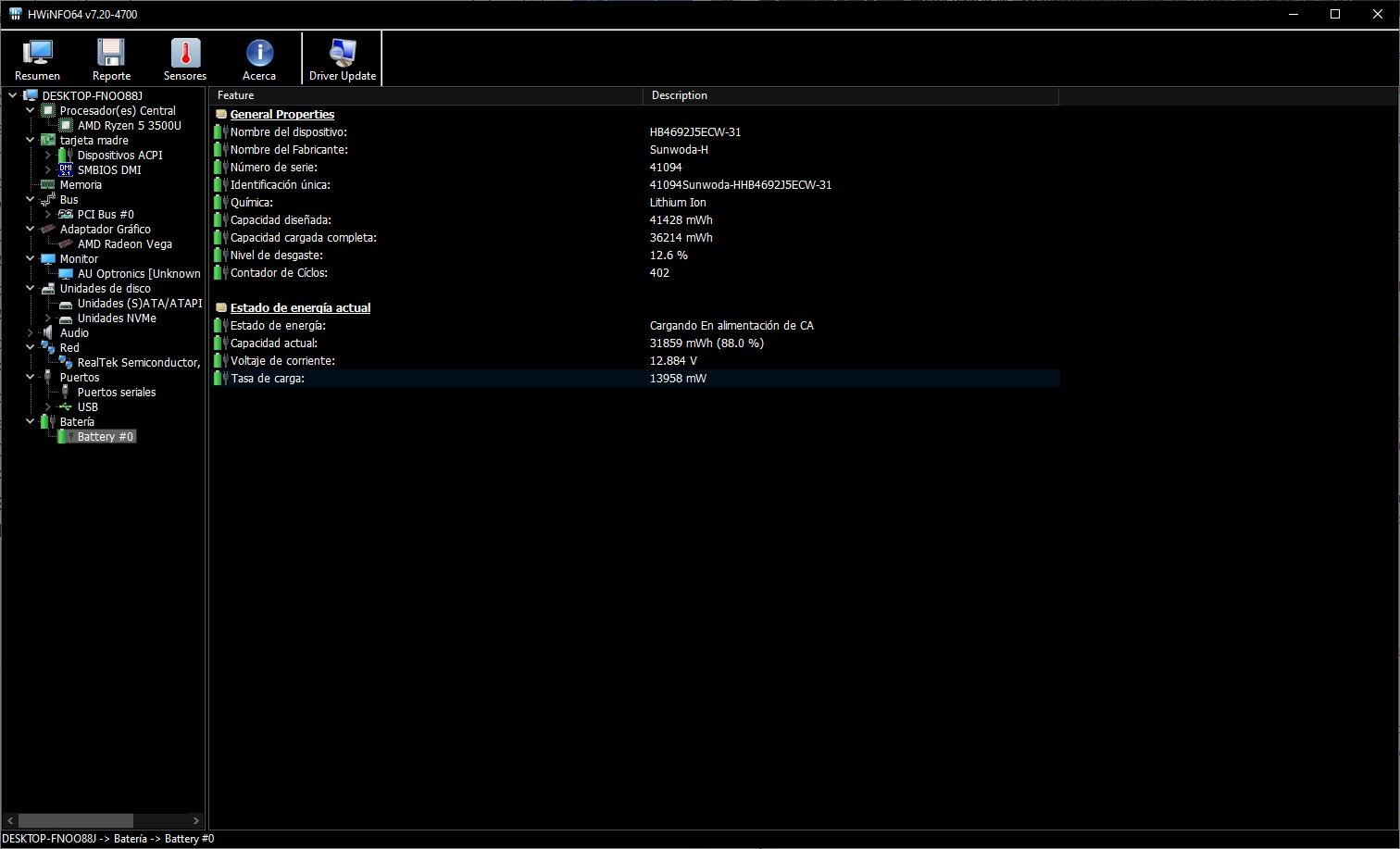Click the tree scrollbar left arrow
The image size is (1400, 849).
10,820
